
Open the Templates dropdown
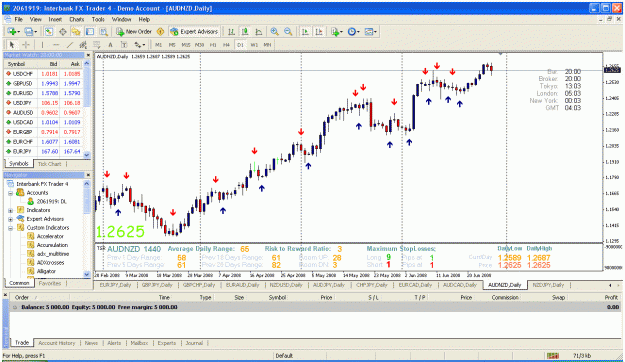370,31
